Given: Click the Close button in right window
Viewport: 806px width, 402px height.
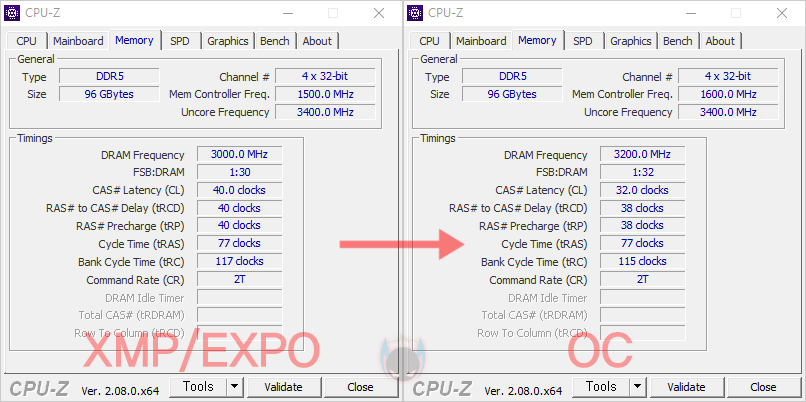Looking at the screenshot, I should tap(763, 387).
